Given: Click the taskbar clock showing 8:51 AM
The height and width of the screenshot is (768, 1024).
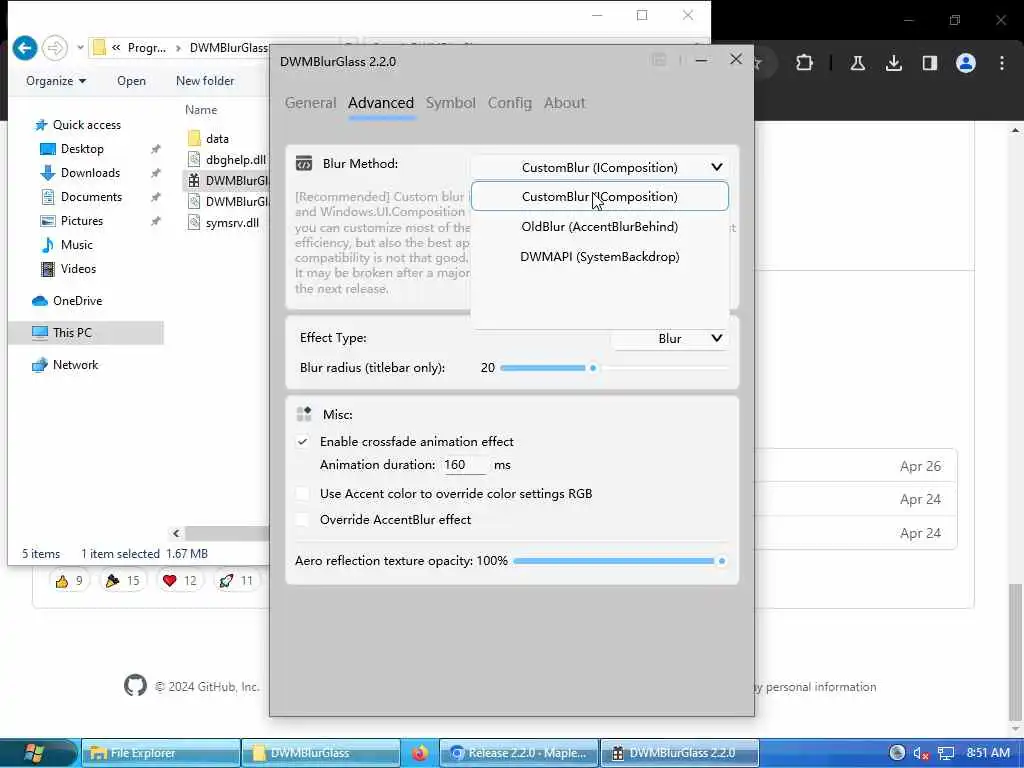Looking at the screenshot, I should pos(987,752).
